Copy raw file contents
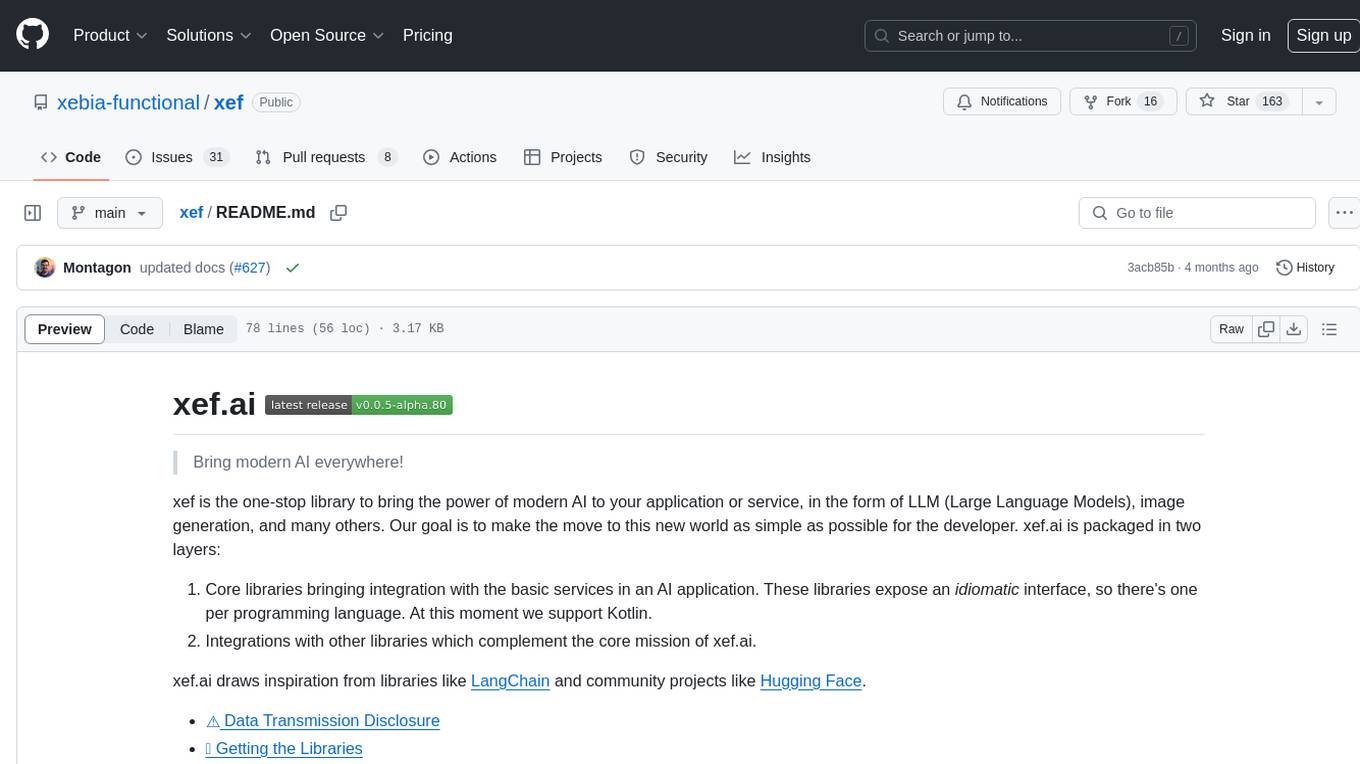Screen dimensions: 1360x764 1267,329
